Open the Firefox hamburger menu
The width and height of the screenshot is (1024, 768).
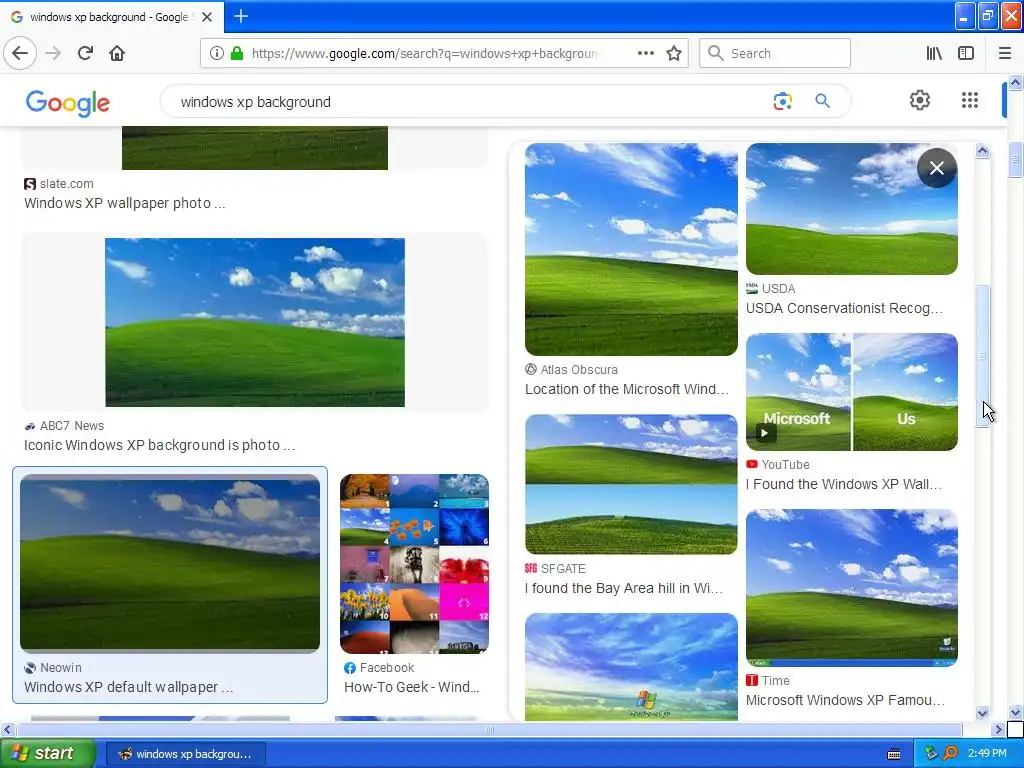point(1005,53)
